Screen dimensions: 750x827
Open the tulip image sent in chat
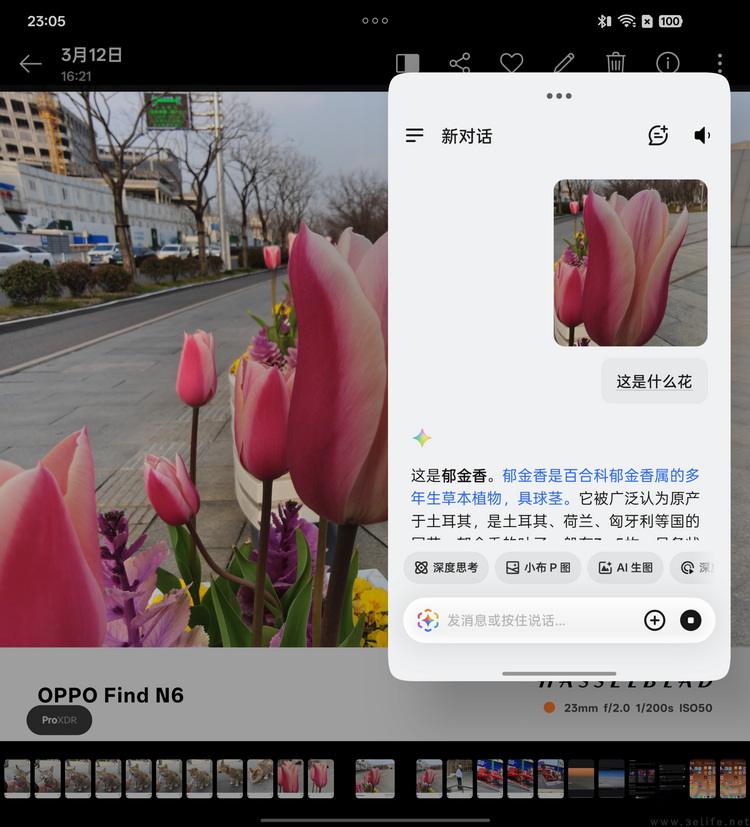[630, 262]
